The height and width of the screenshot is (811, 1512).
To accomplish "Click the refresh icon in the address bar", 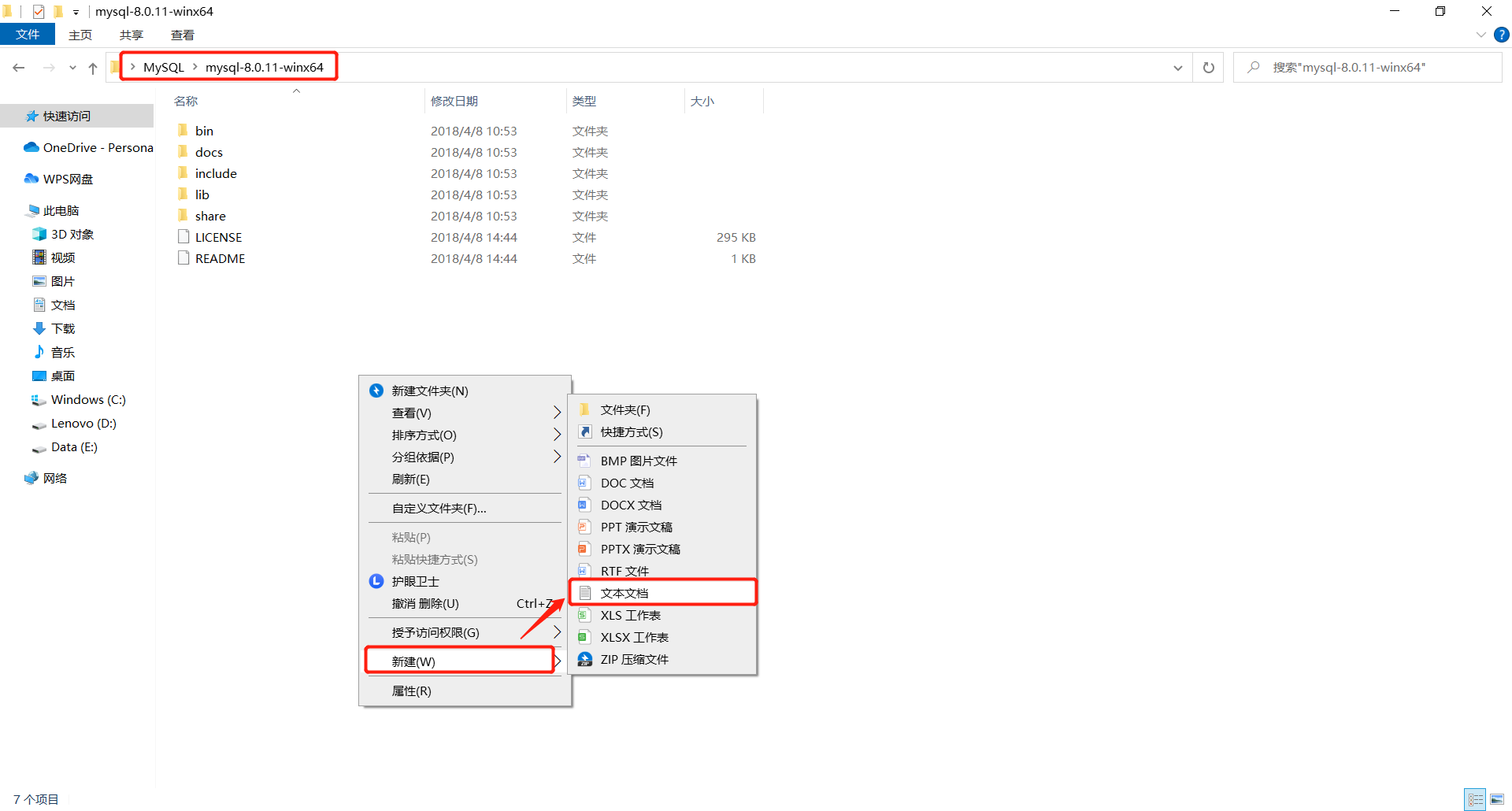I will point(1208,67).
